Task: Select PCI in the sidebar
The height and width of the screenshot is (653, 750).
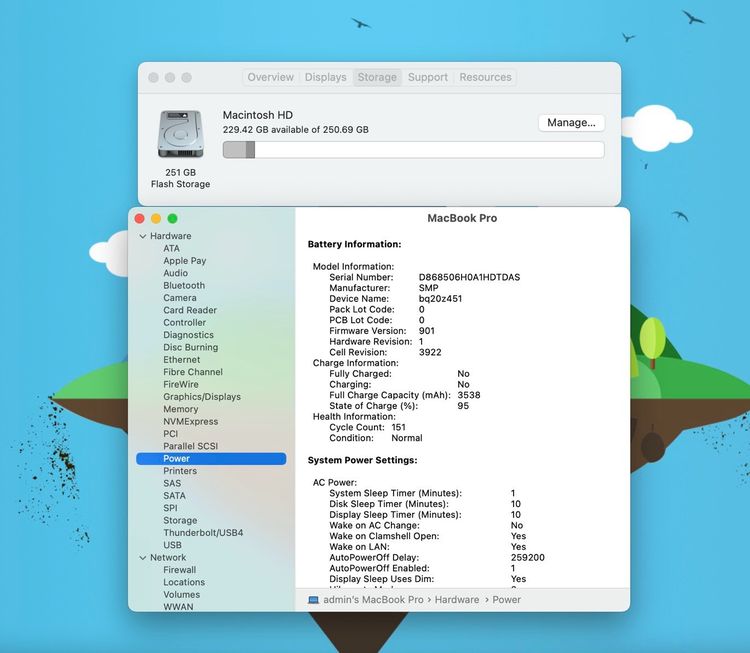Action: [x=171, y=434]
